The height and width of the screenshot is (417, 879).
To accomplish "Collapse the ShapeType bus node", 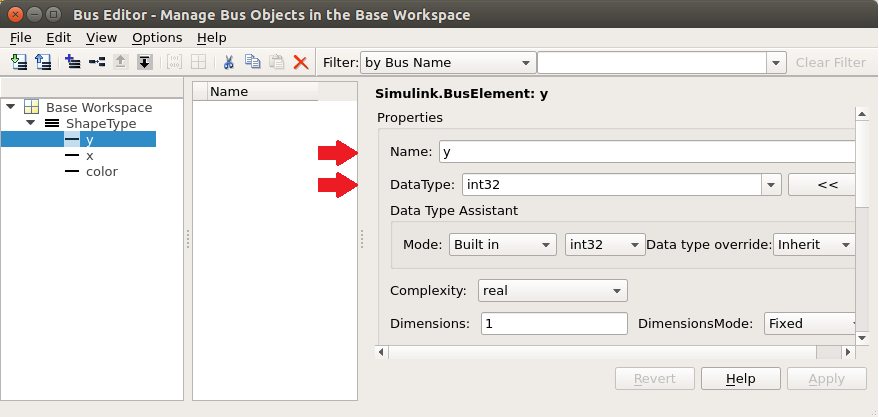I will 31,122.
